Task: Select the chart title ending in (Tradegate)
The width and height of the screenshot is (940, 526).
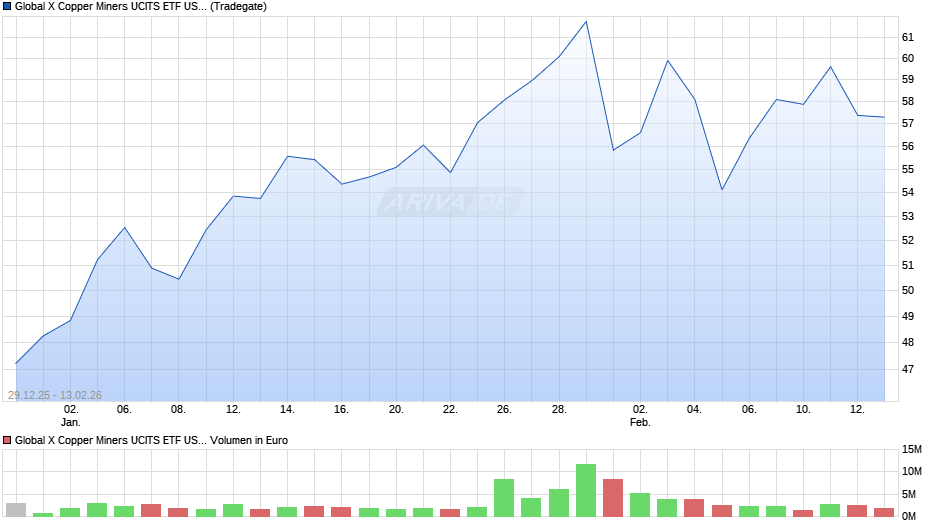Action: coord(141,7)
